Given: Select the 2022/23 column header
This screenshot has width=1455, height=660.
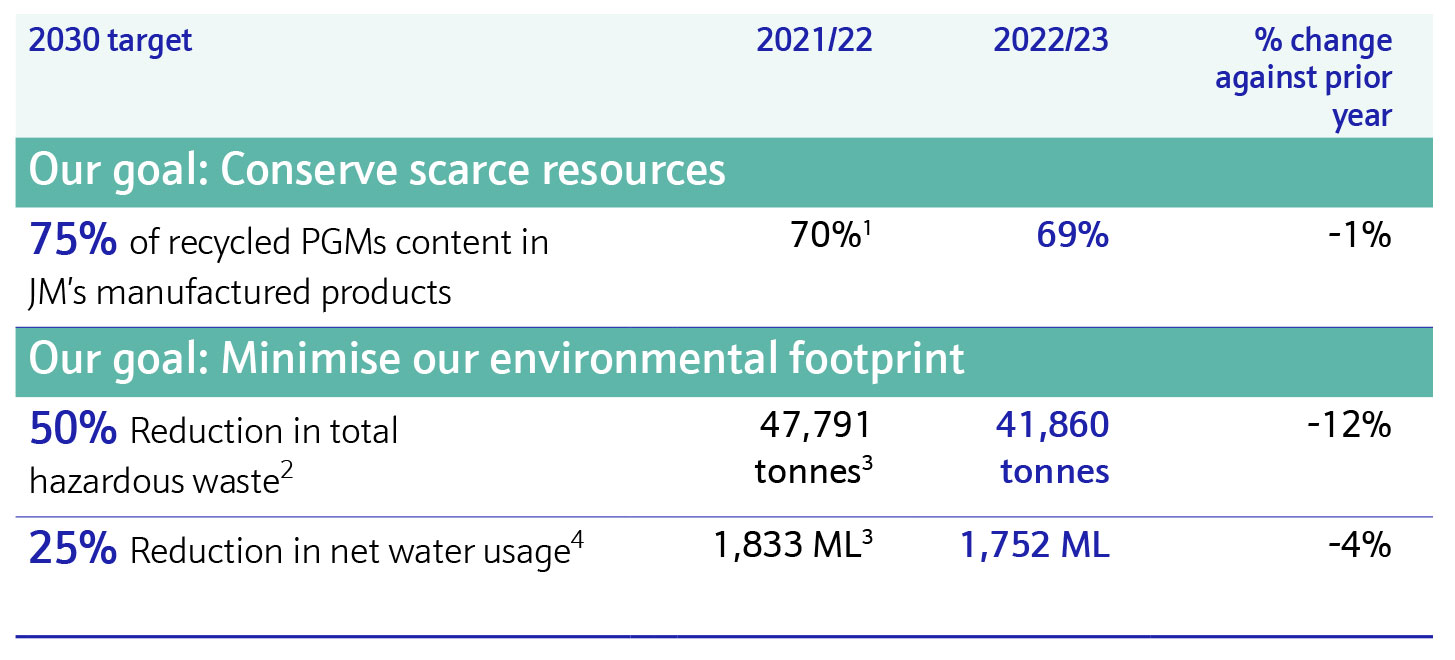Looking at the screenshot, I should 1050,41.
